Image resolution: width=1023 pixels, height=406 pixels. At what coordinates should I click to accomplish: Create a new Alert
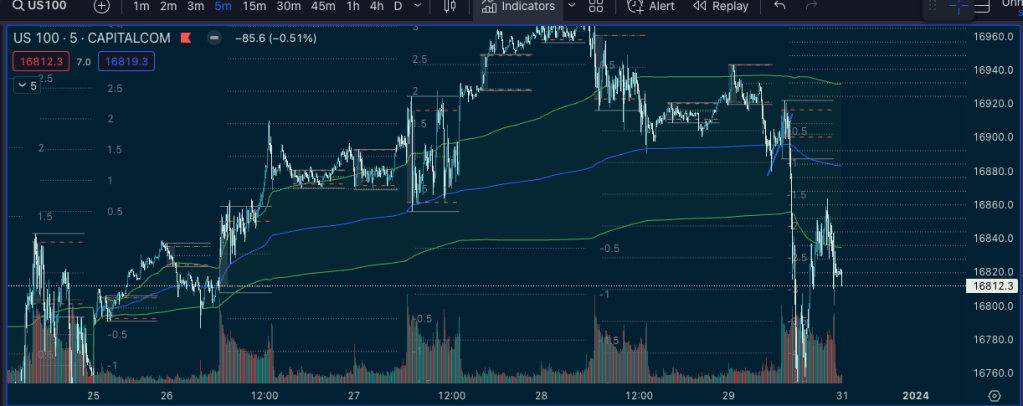click(x=651, y=6)
